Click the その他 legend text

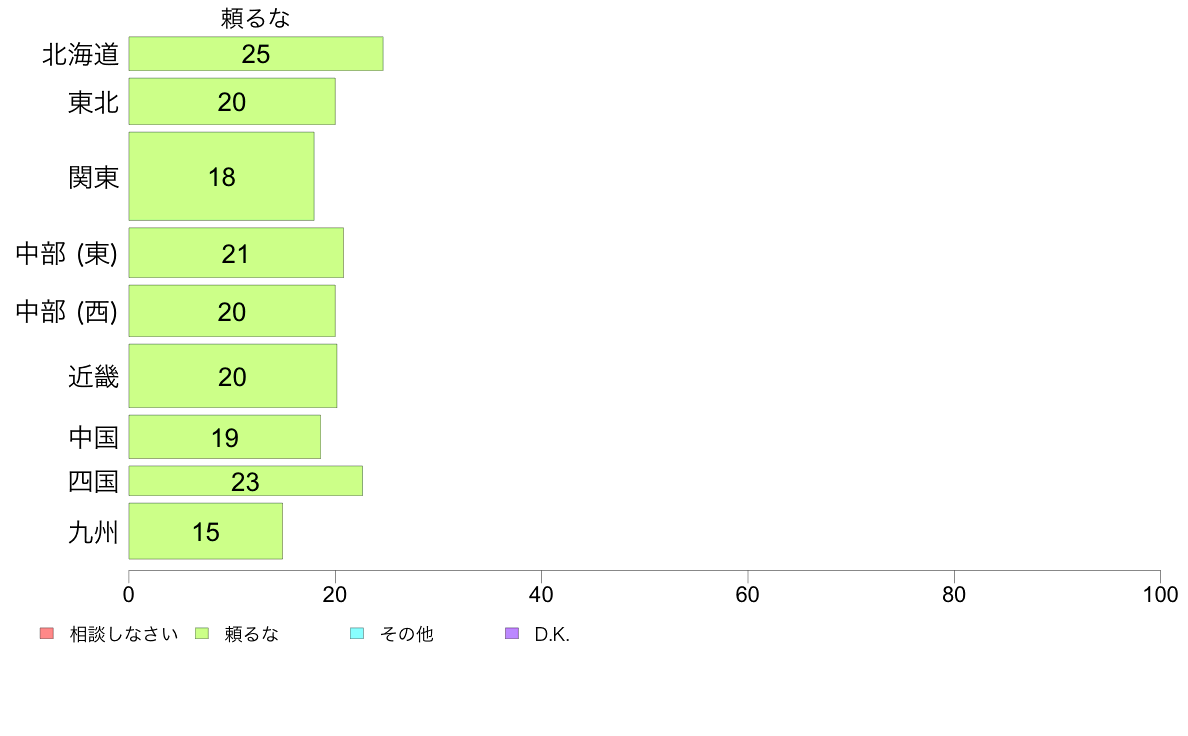pos(407,634)
